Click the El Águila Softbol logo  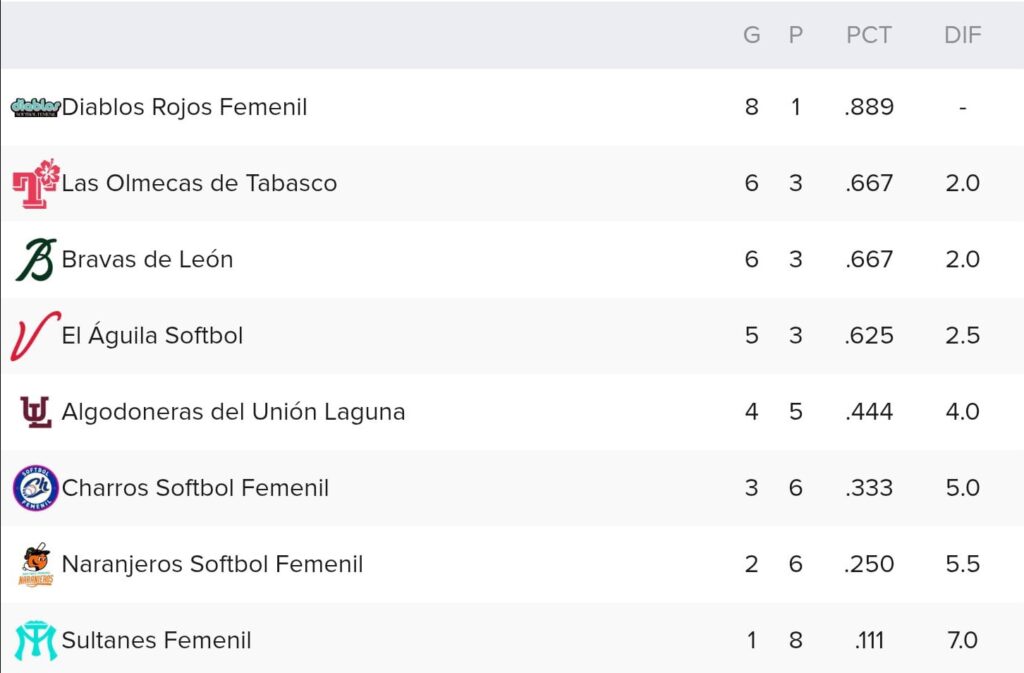point(36,335)
